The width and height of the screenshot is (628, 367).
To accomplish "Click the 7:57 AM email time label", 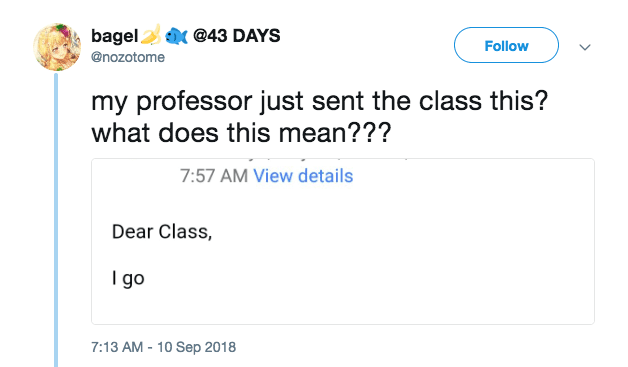I will click(214, 176).
